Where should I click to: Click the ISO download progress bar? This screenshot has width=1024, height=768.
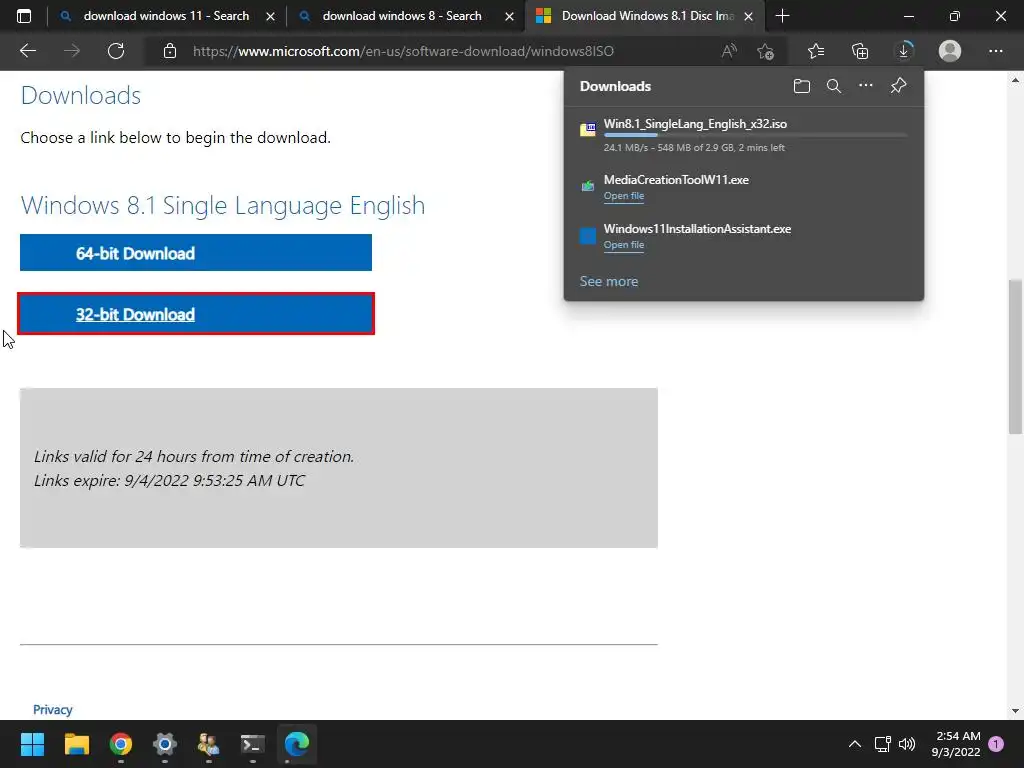[x=756, y=135]
